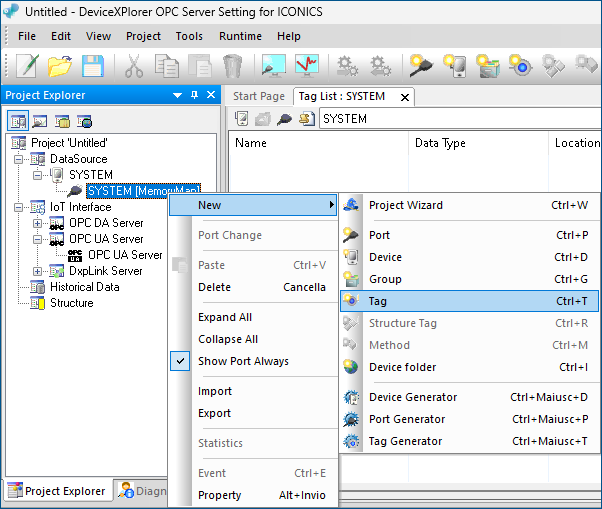This screenshot has height=509, width=602.
Task: Click the diagnostic graph monitor icon
Action: coord(307,66)
